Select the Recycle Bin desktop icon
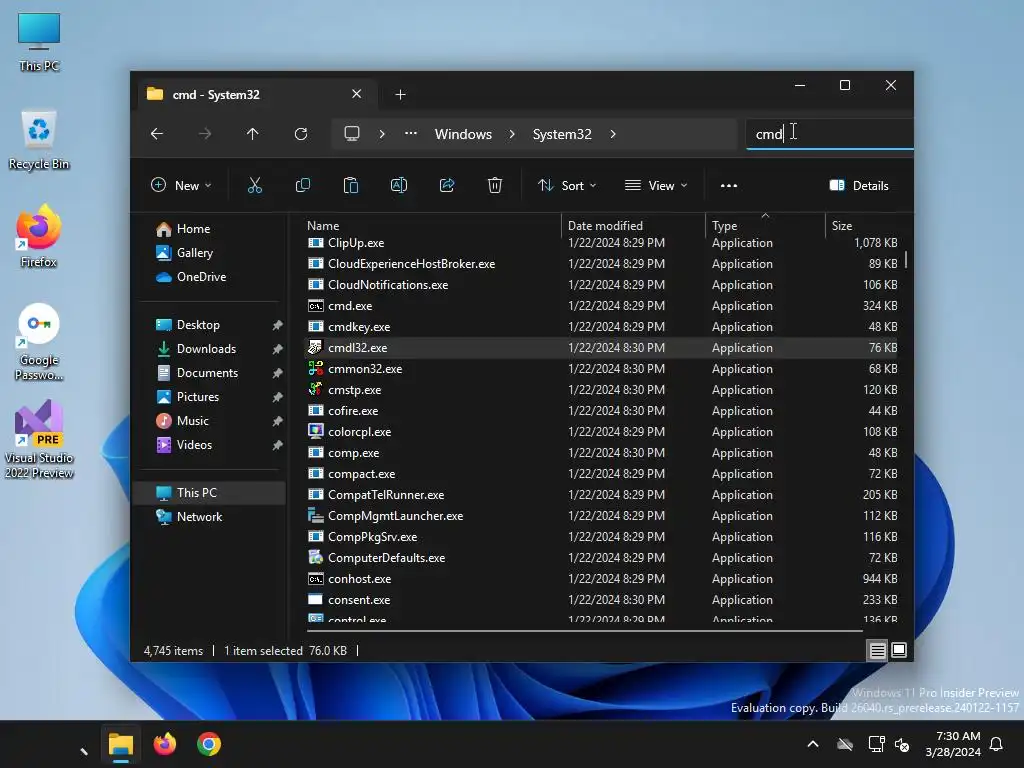1024x768 pixels. (39, 140)
